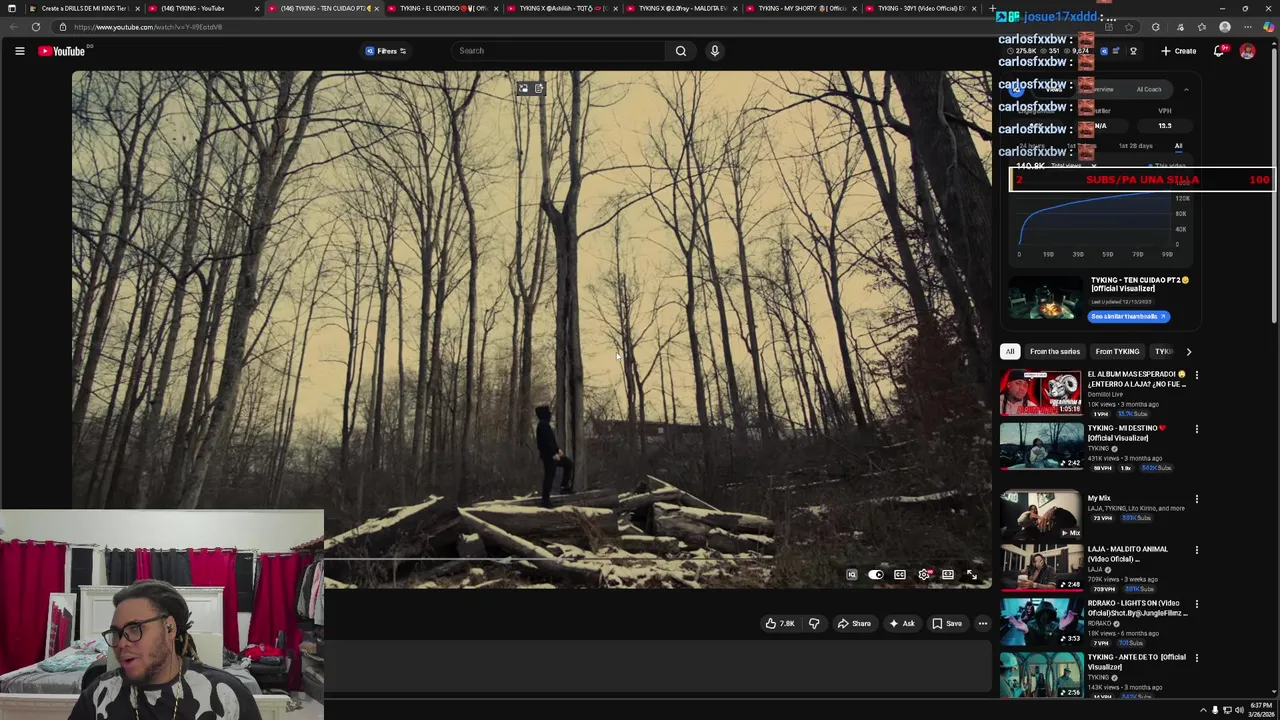
Task: Click the search magnifier button
Action: click(x=681, y=51)
